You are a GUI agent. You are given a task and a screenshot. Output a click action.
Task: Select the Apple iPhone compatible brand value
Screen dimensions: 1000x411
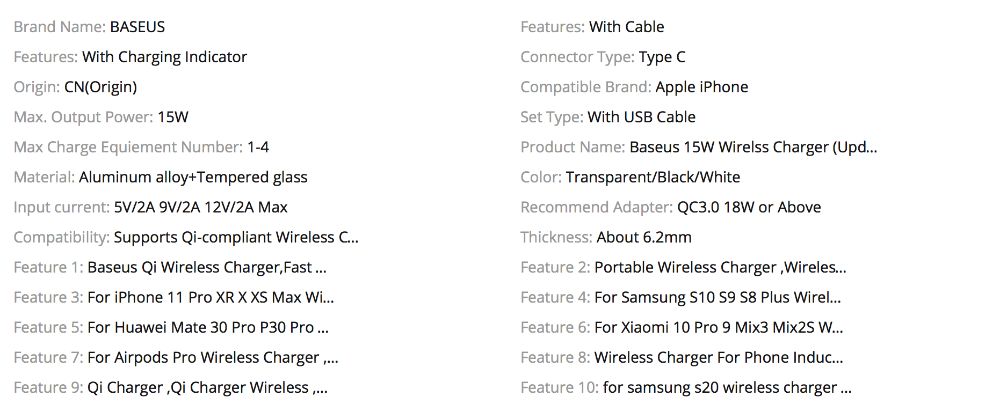702,87
